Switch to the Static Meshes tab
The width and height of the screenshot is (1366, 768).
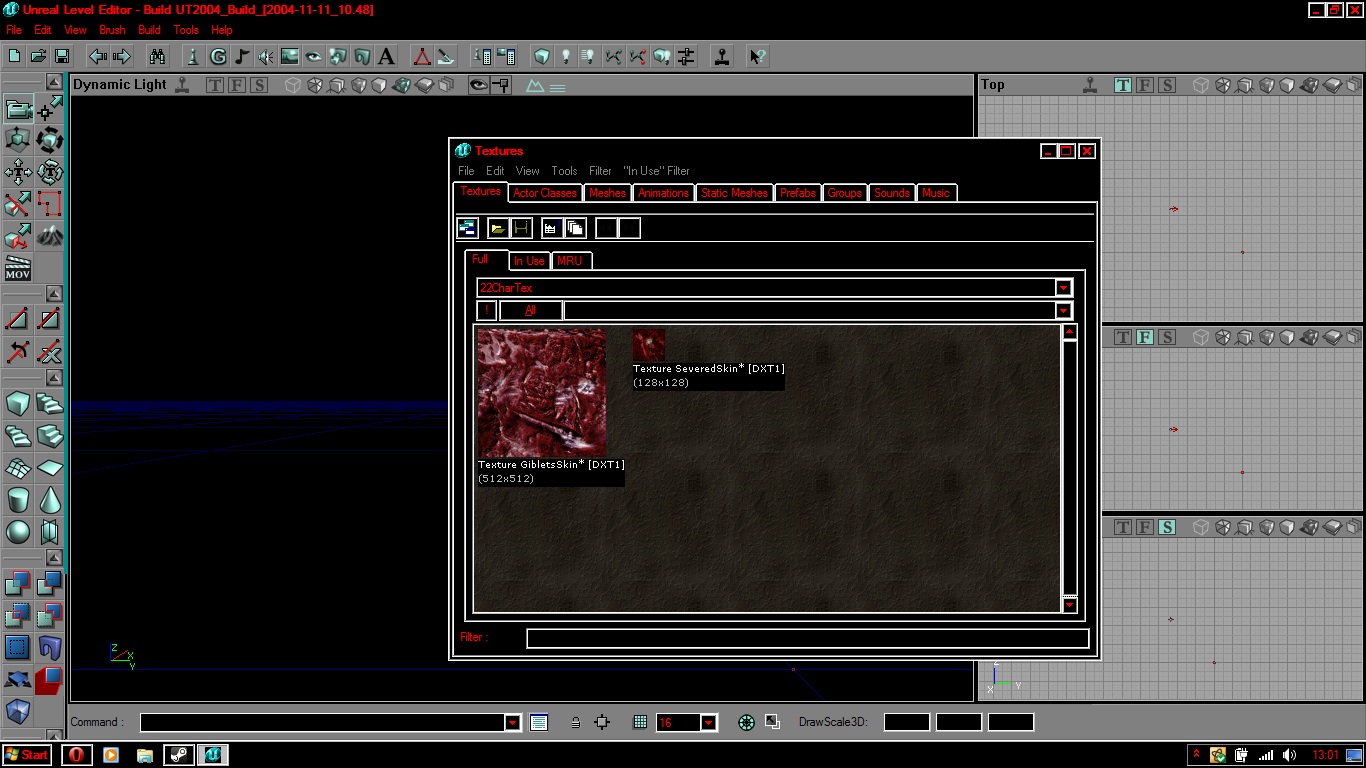(734, 193)
